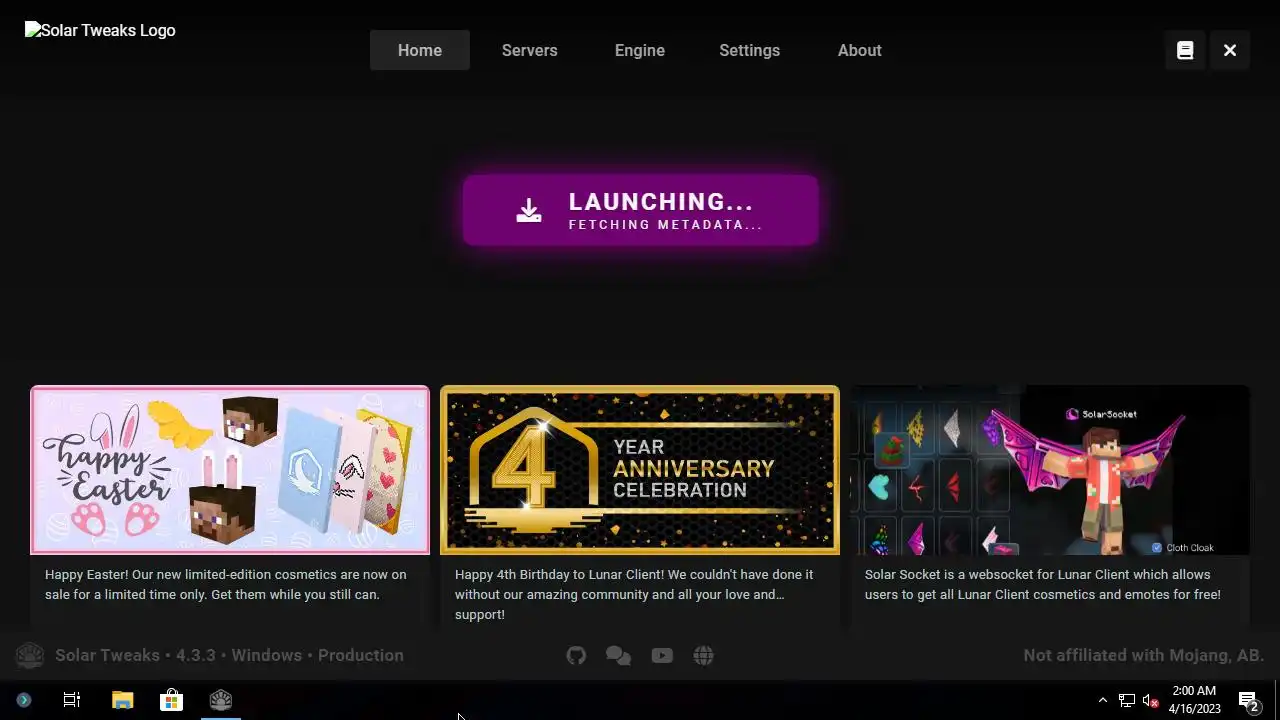The height and width of the screenshot is (720, 1280).
Task: Click the Solar Tweaks footer logo icon
Action: pyautogui.click(x=30, y=656)
